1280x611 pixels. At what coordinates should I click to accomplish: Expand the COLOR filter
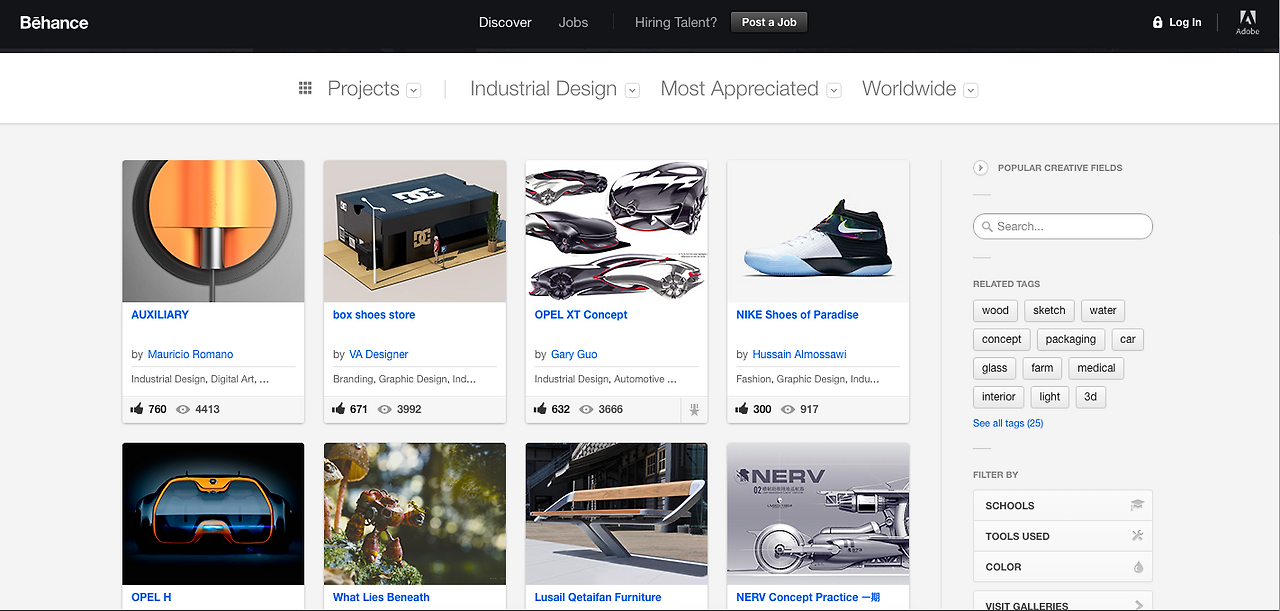pyautogui.click(x=1063, y=567)
